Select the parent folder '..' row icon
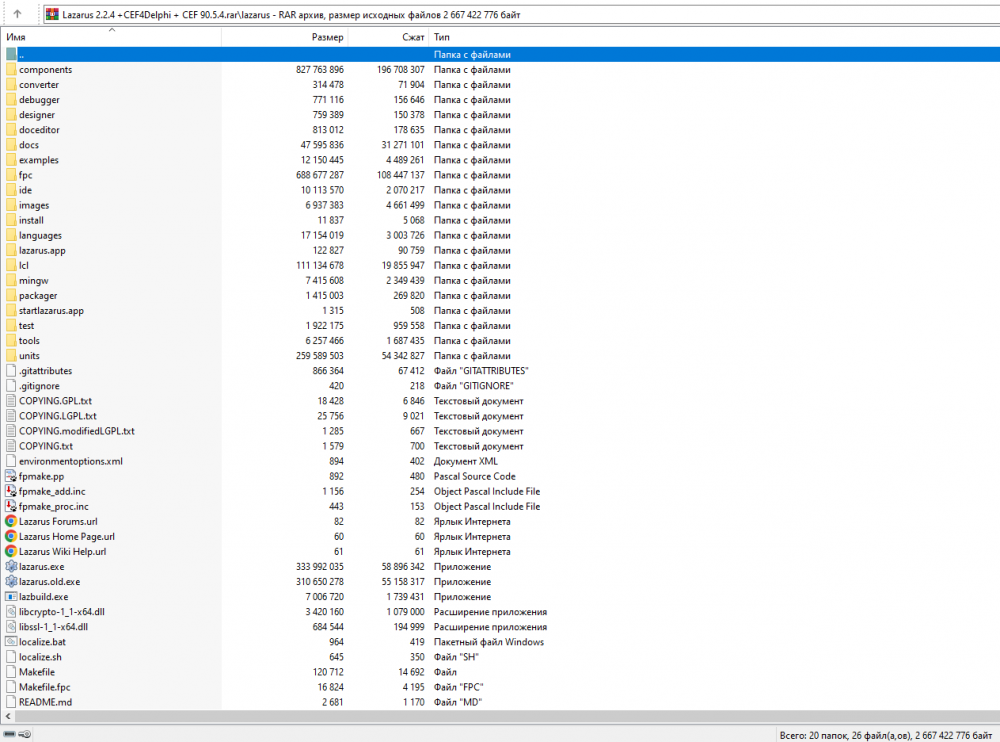This screenshot has height=742, width=1000. (x=11, y=55)
